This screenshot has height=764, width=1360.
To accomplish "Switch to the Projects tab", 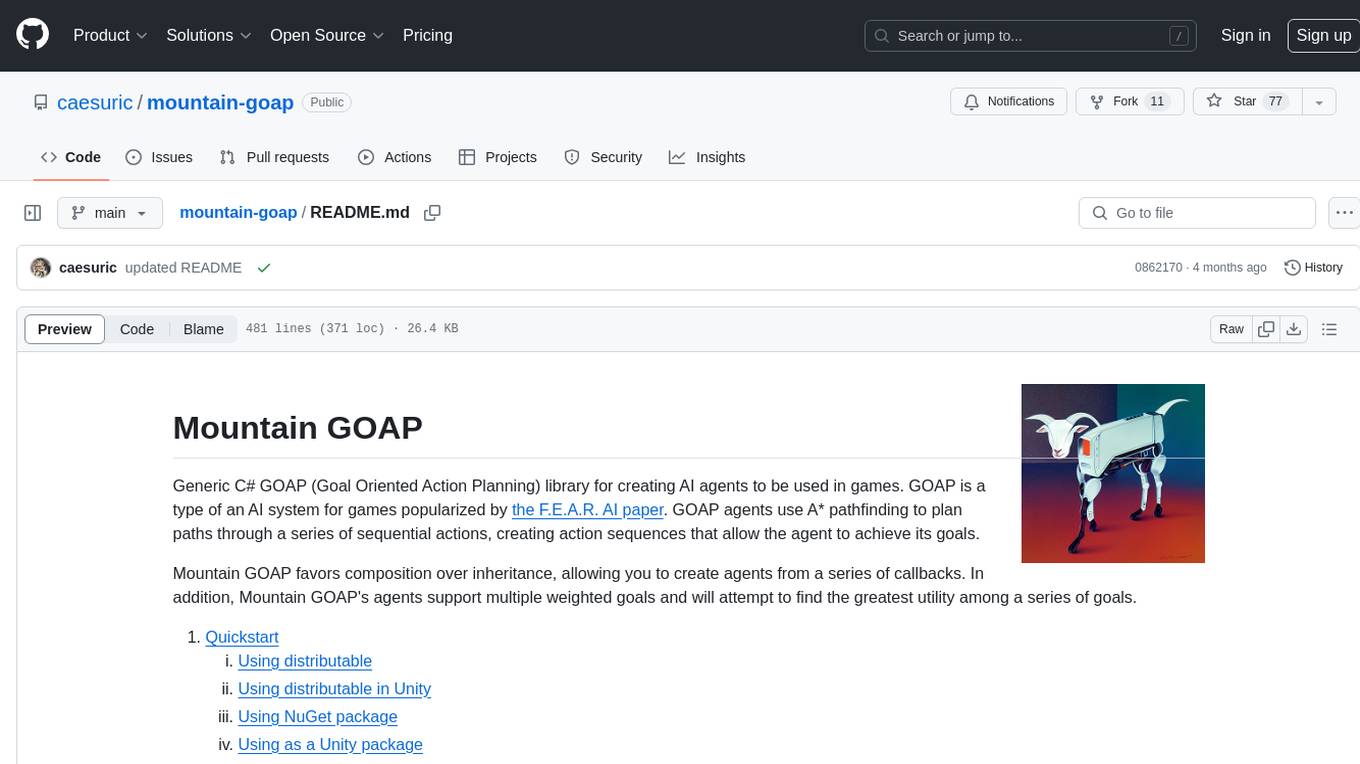I will (x=497, y=157).
